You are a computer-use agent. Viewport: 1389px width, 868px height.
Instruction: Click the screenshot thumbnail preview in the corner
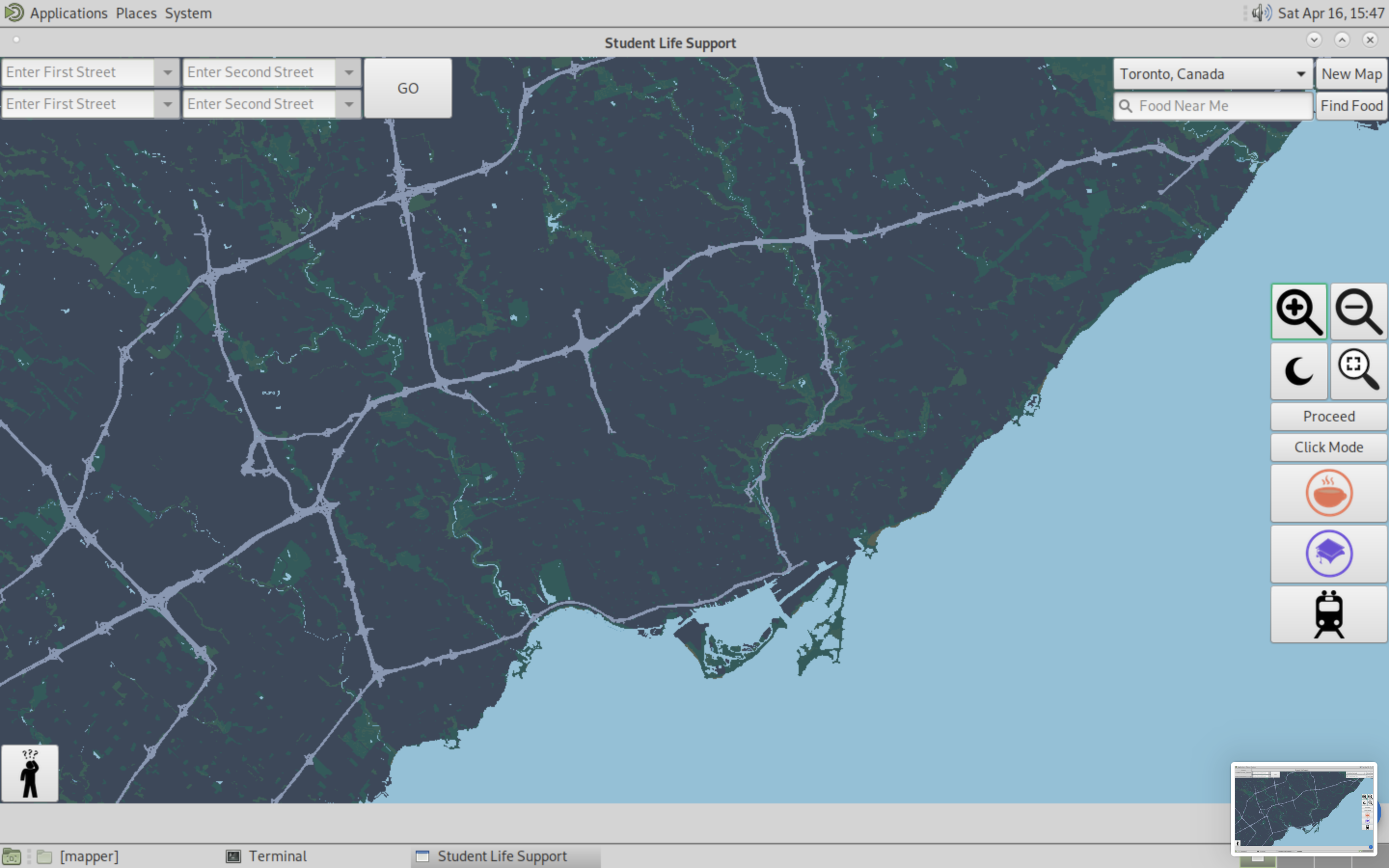coord(1303,808)
